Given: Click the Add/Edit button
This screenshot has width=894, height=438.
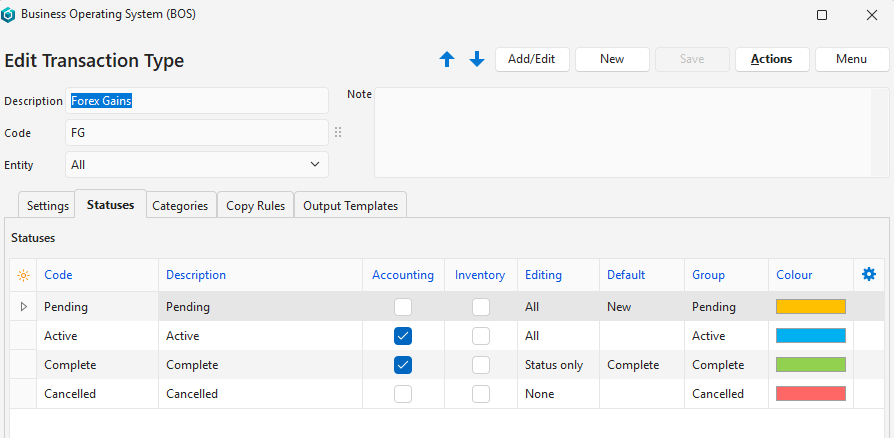Looking at the screenshot, I should coord(531,59).
